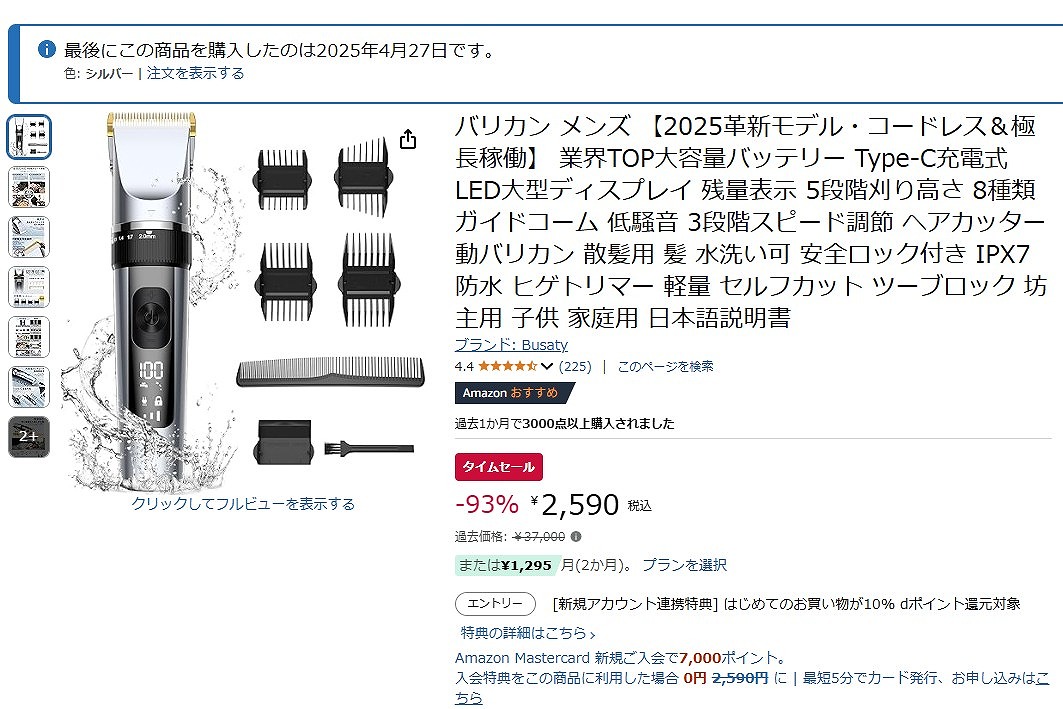This screenshot has height=709, width=1063.
Task: Open the ブランド: Busaty brand link
Action: click(x=511, y=344)
